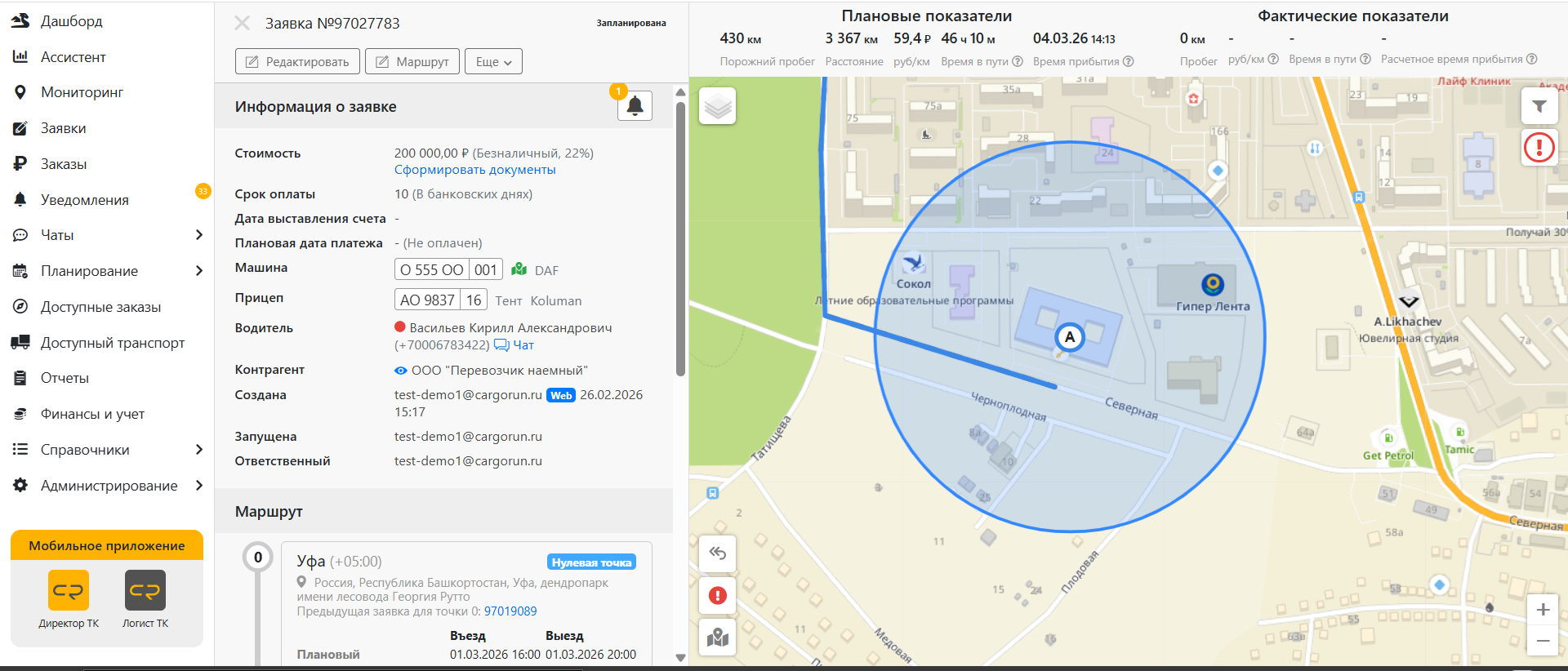Expand the Администрирование submenu arrow
The width and height of the screenshot is (1568, 671).
click(199, 486)
